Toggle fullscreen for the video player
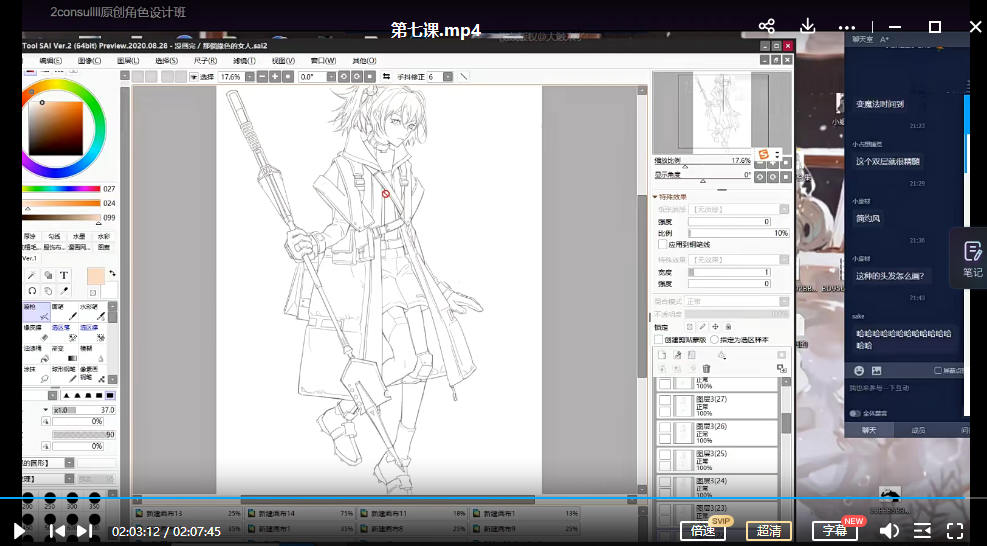 coord(955,531)
